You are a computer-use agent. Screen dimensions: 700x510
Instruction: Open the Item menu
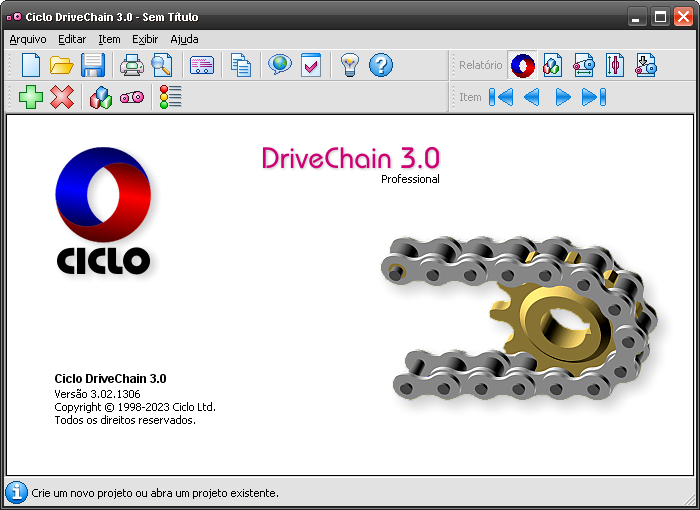click(x=109, y=39)
